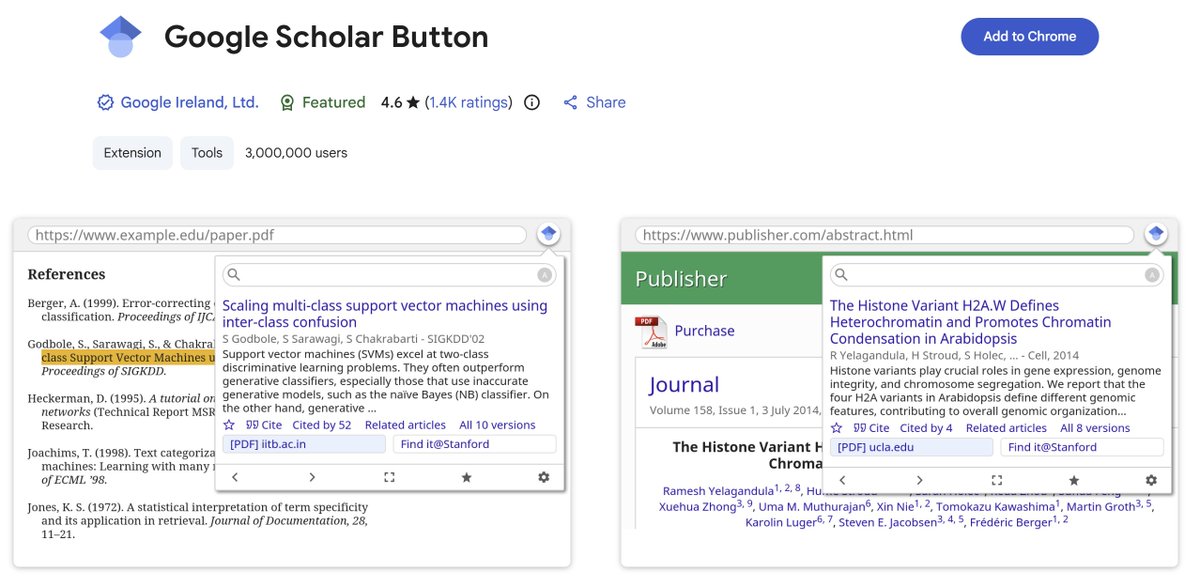
Task: Click author Ramesh Yelagandula
Action: [x=718, y=490]
